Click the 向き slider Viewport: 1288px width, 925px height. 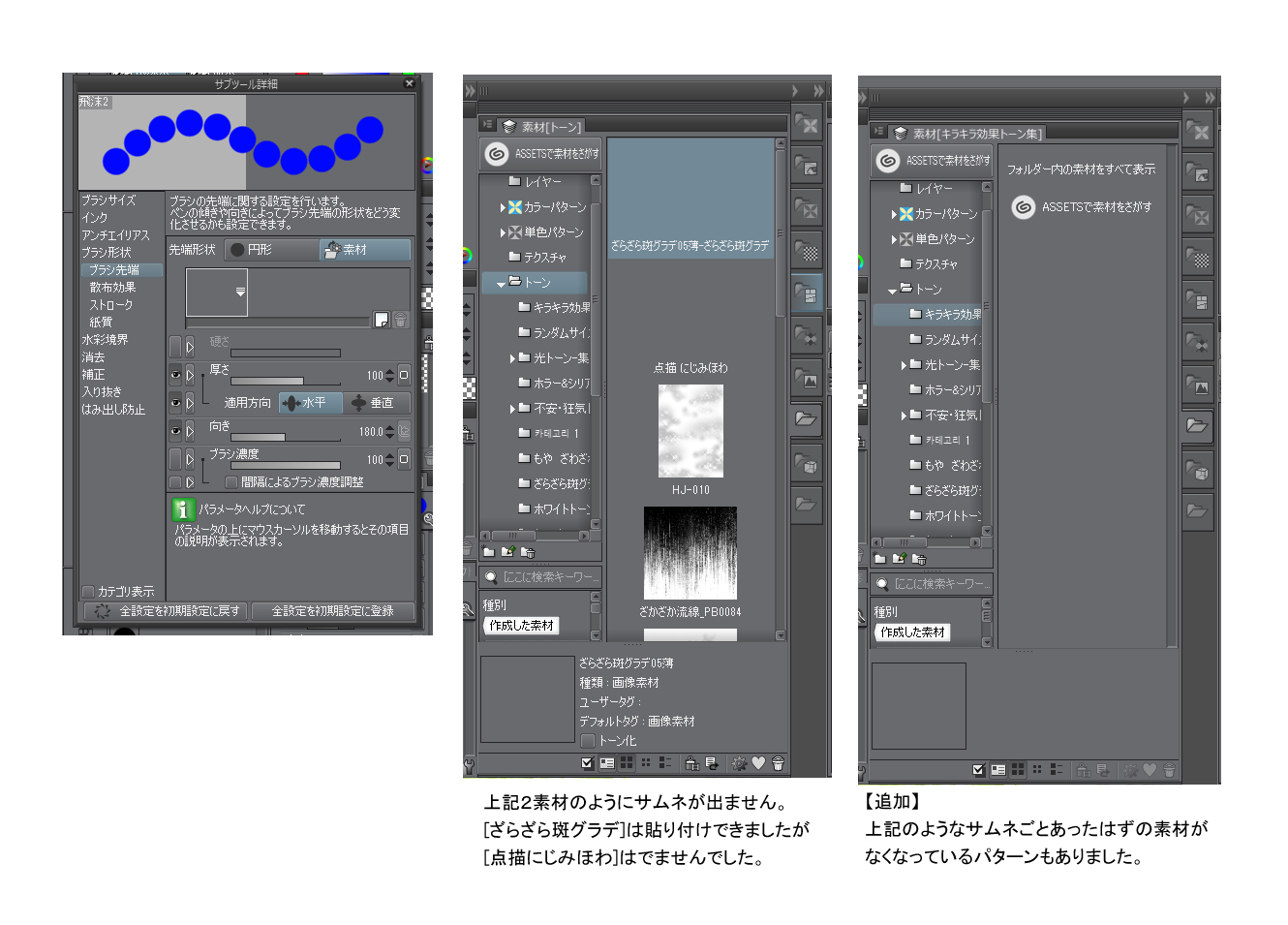pyautogui.click(x=285, y=437)
